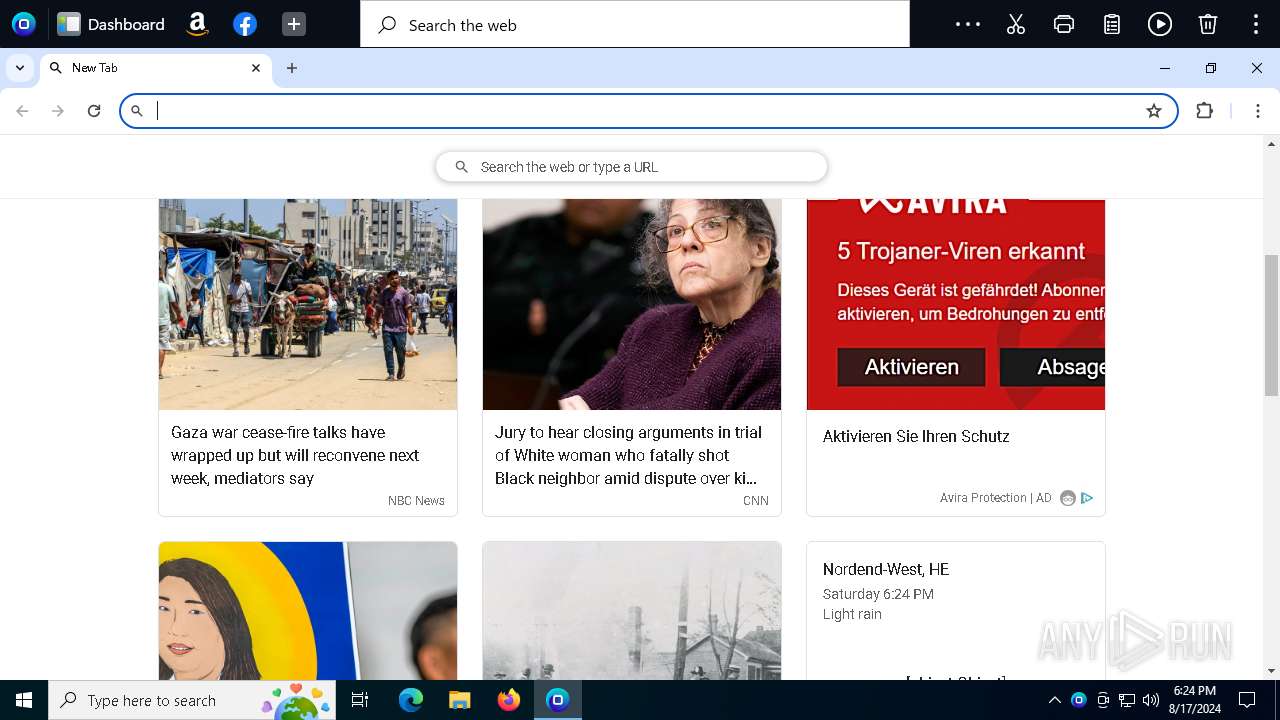Show hidden system tray icons
Viewport: 1280px width, 720px height.
pos(1054,700)
